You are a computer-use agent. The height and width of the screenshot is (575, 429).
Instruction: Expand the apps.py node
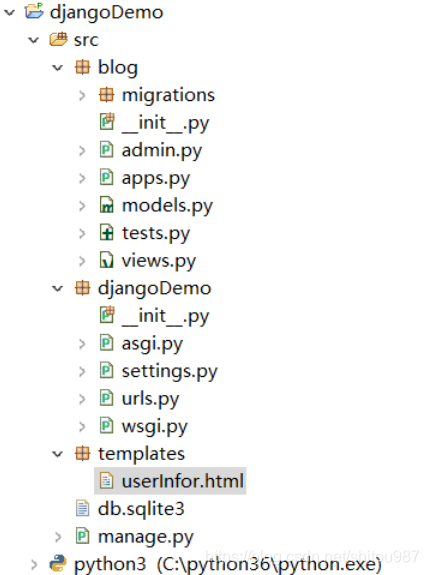click(x=82, y=178)
